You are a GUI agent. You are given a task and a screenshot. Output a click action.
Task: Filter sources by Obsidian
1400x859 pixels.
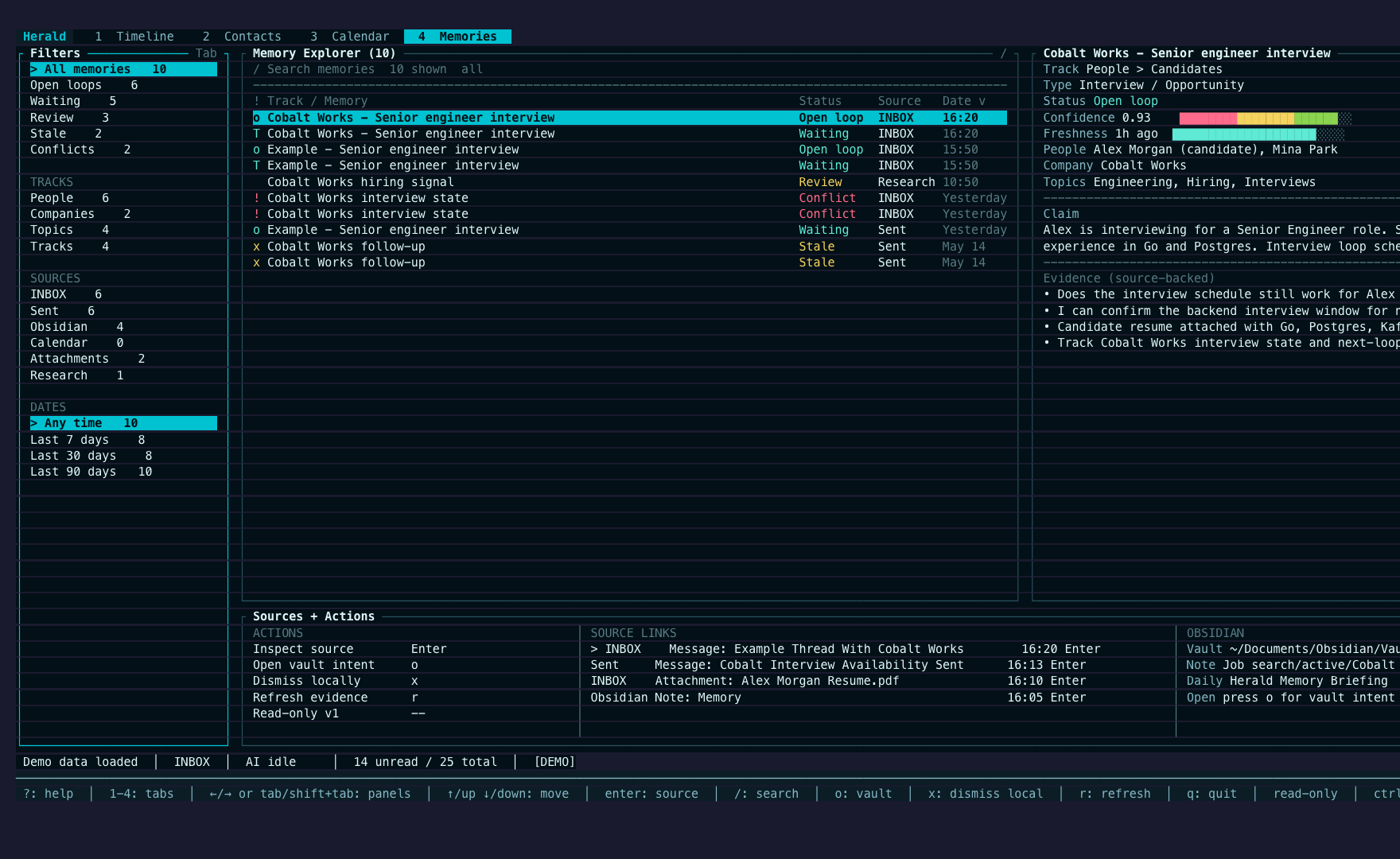77,327
